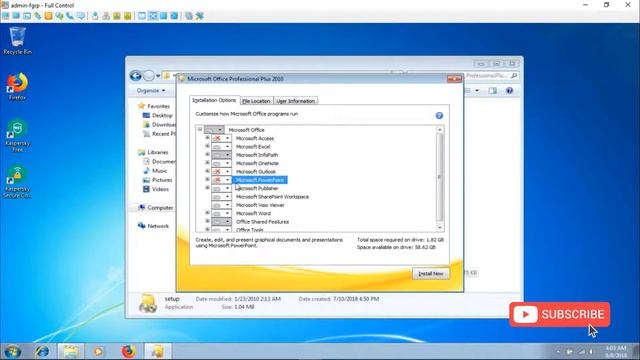
Task: Open Pictures library in Explorer sidebar
Action: 158,180
